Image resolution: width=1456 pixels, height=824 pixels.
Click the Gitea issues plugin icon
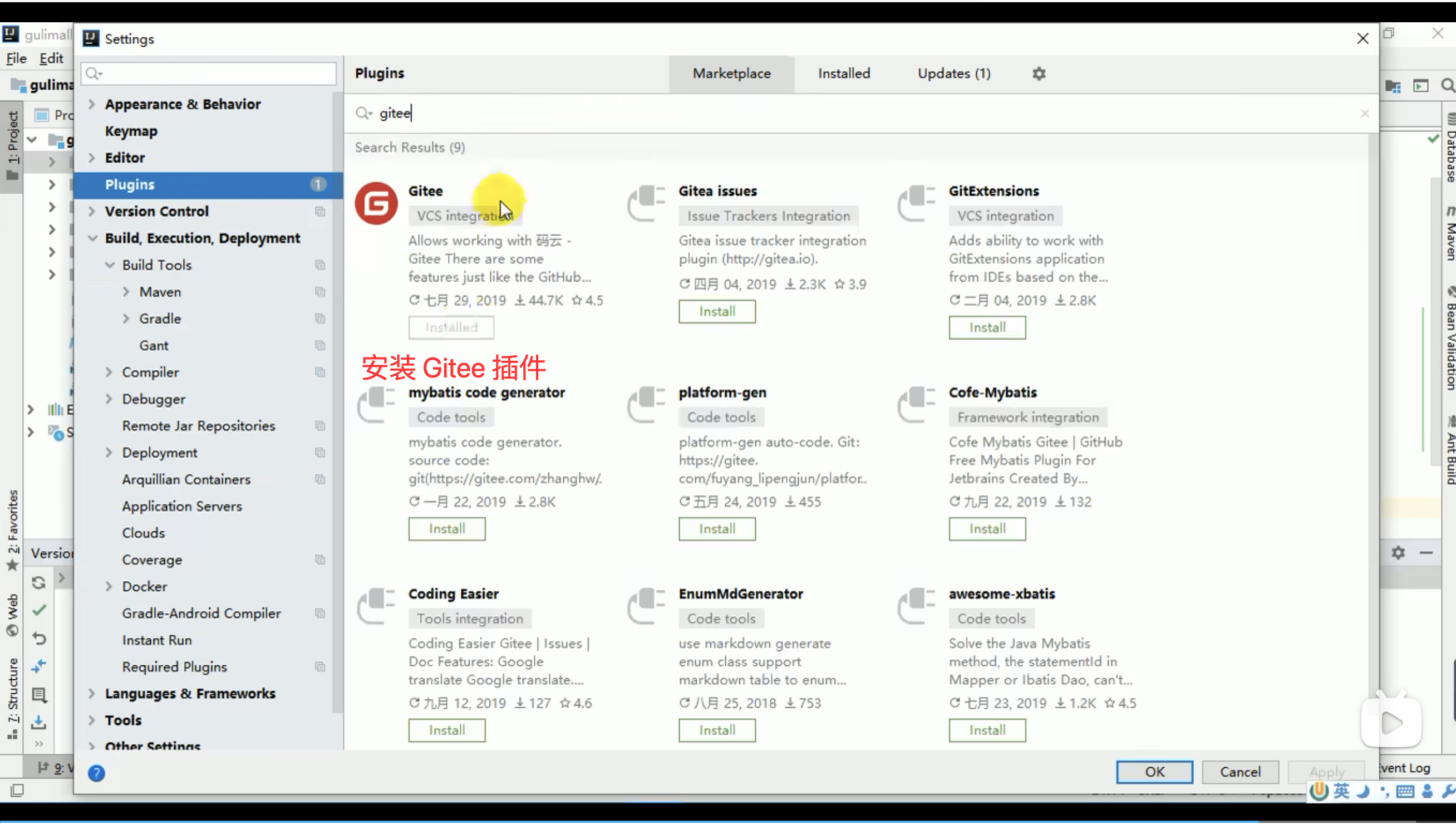coord(646,203)
